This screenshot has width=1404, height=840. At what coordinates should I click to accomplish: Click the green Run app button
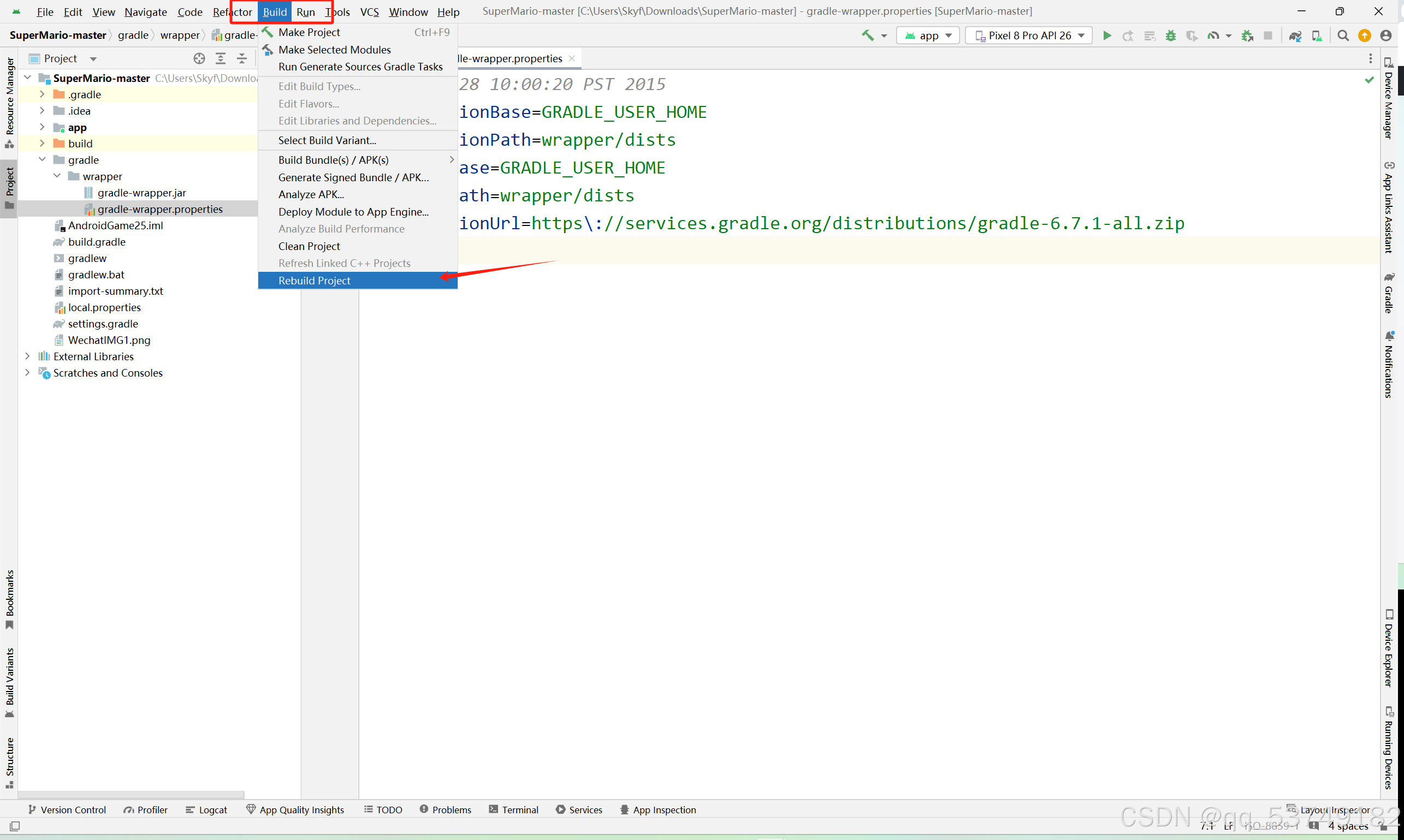coord(1107,35)
